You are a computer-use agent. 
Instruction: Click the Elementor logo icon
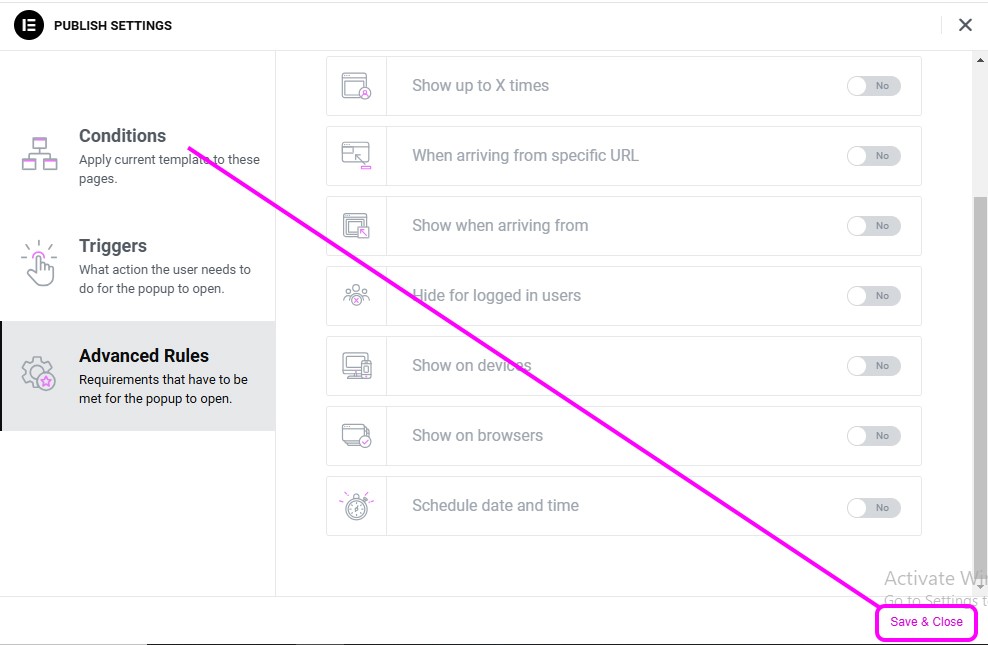[x=29, y=25]
